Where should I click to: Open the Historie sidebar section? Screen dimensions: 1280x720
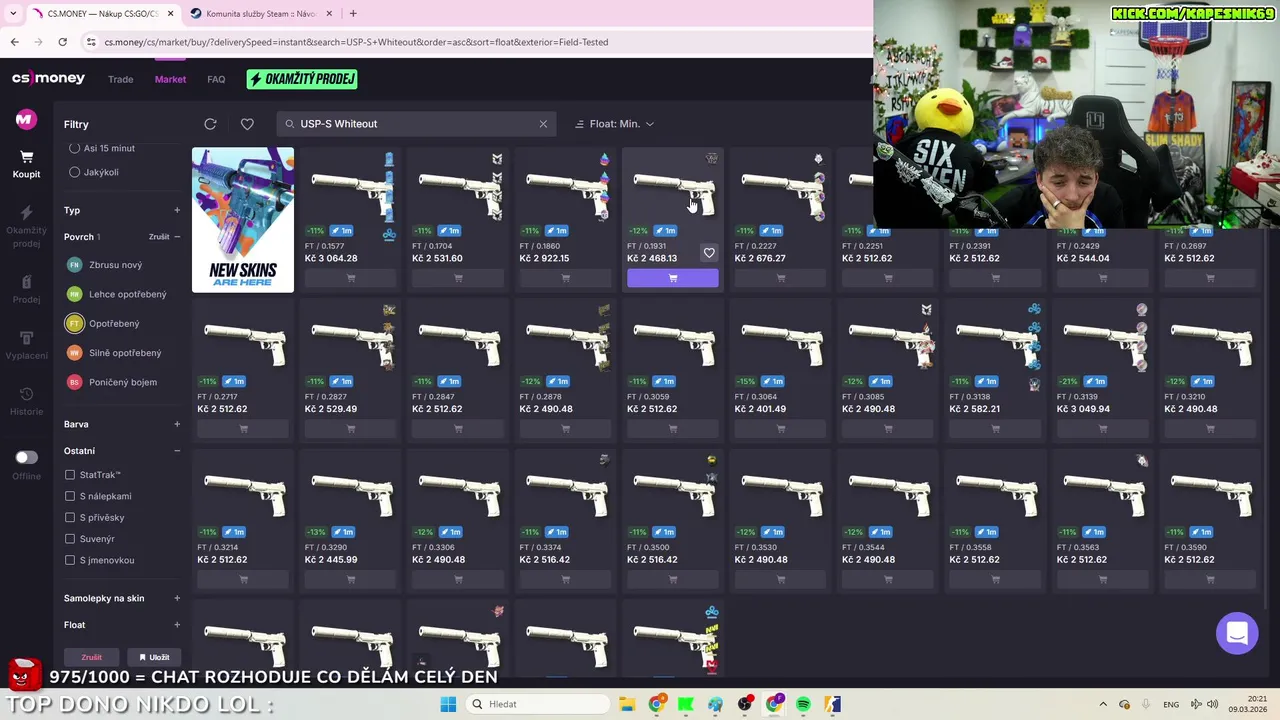coord(26,402)
